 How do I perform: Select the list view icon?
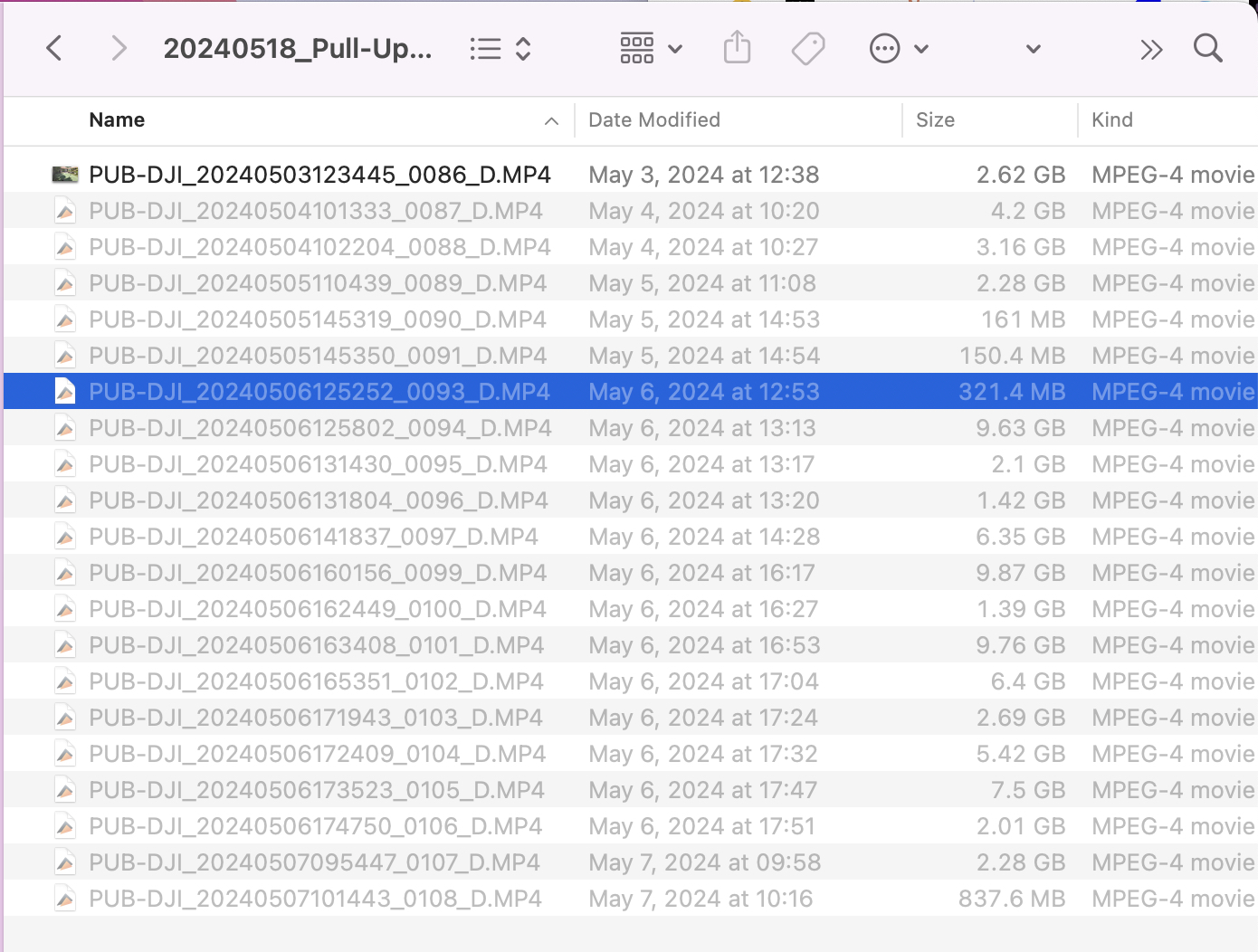(x=485, y=48)
